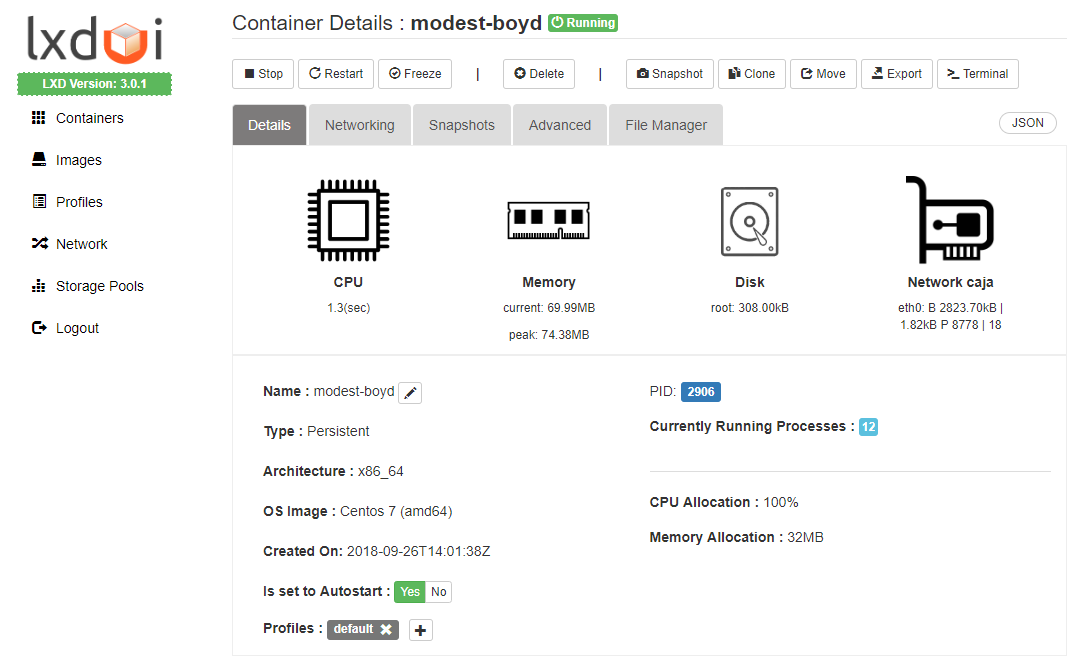The height and width of the screenshot is (667, 1082).
Task: Click the eth0 network statistics text
Action: [950, 316]
